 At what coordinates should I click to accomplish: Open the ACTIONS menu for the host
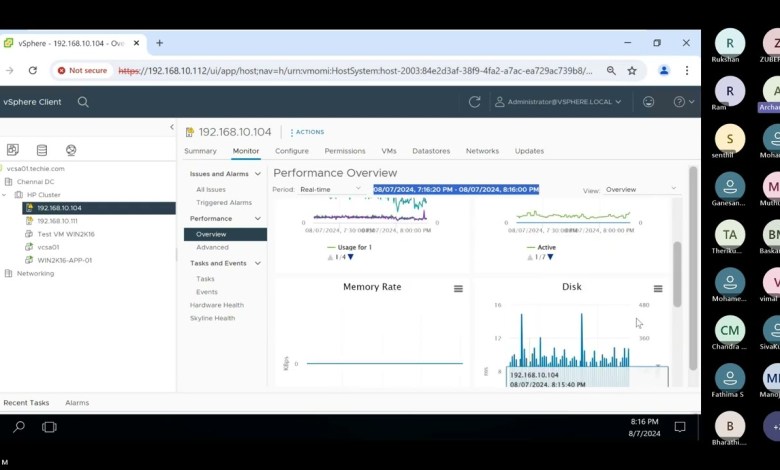(x=307, y=132)
